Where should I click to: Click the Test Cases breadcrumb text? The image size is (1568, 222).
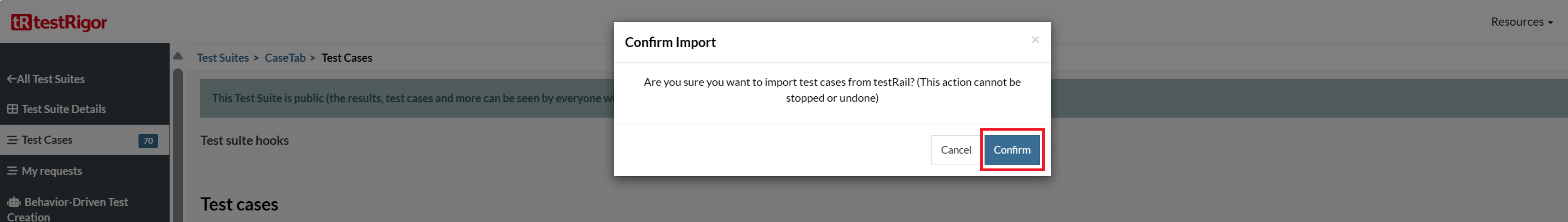point(346,58)
